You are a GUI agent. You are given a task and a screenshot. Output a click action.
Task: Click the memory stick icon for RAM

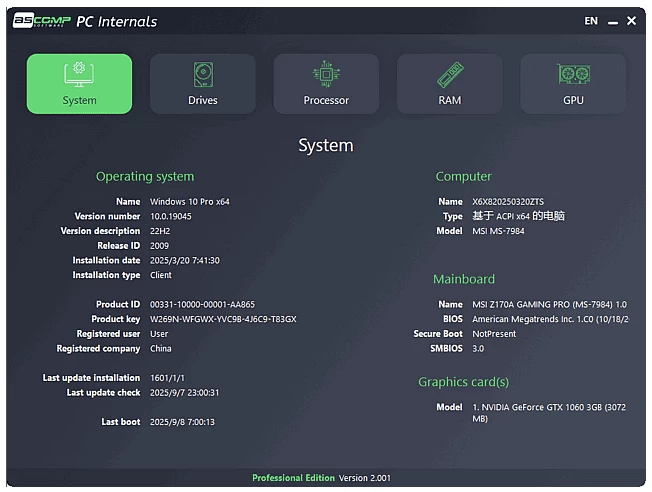point(449,75)
